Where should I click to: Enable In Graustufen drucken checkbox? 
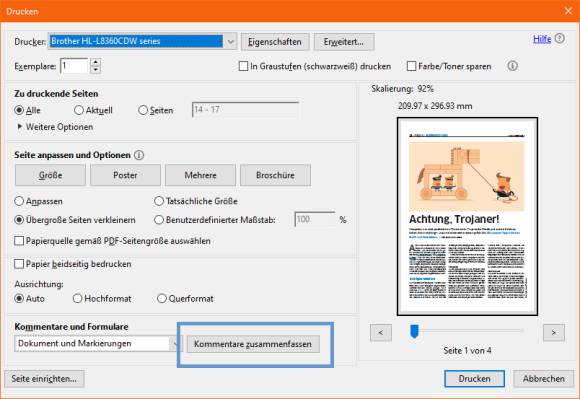243,66
